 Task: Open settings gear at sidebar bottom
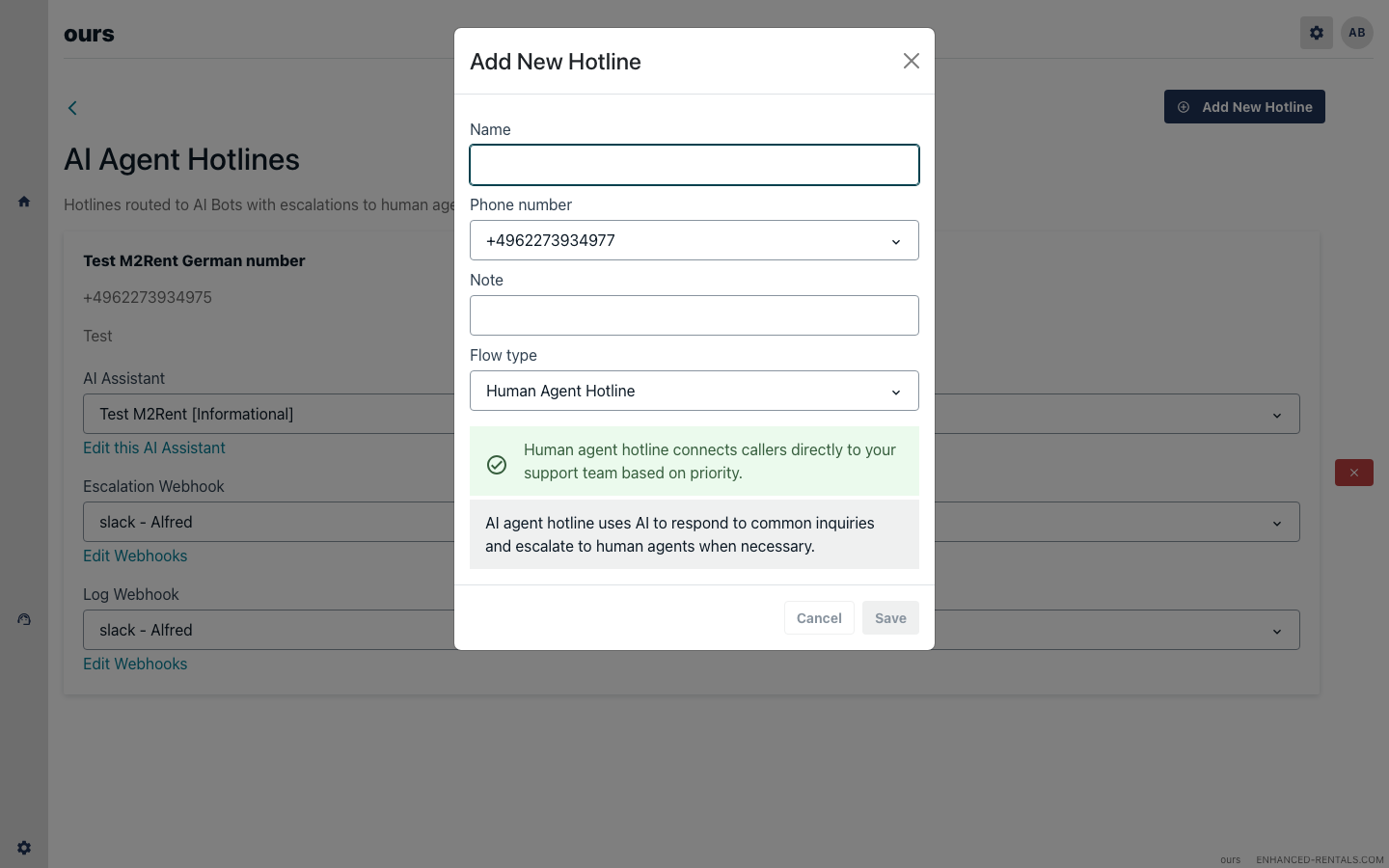(24, 848)
